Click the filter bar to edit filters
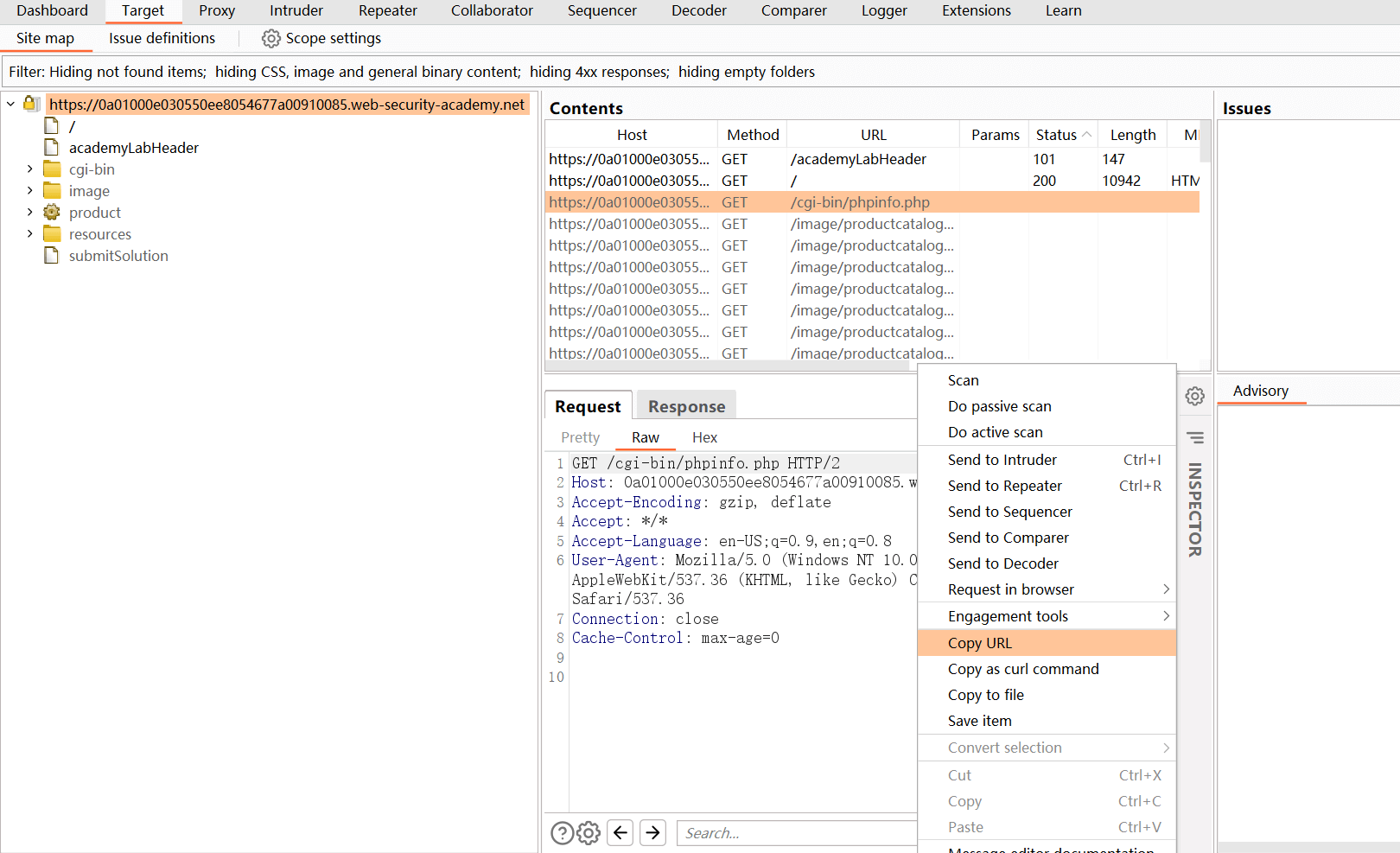This screenshot has height=853, width=1400. (411, 72)
